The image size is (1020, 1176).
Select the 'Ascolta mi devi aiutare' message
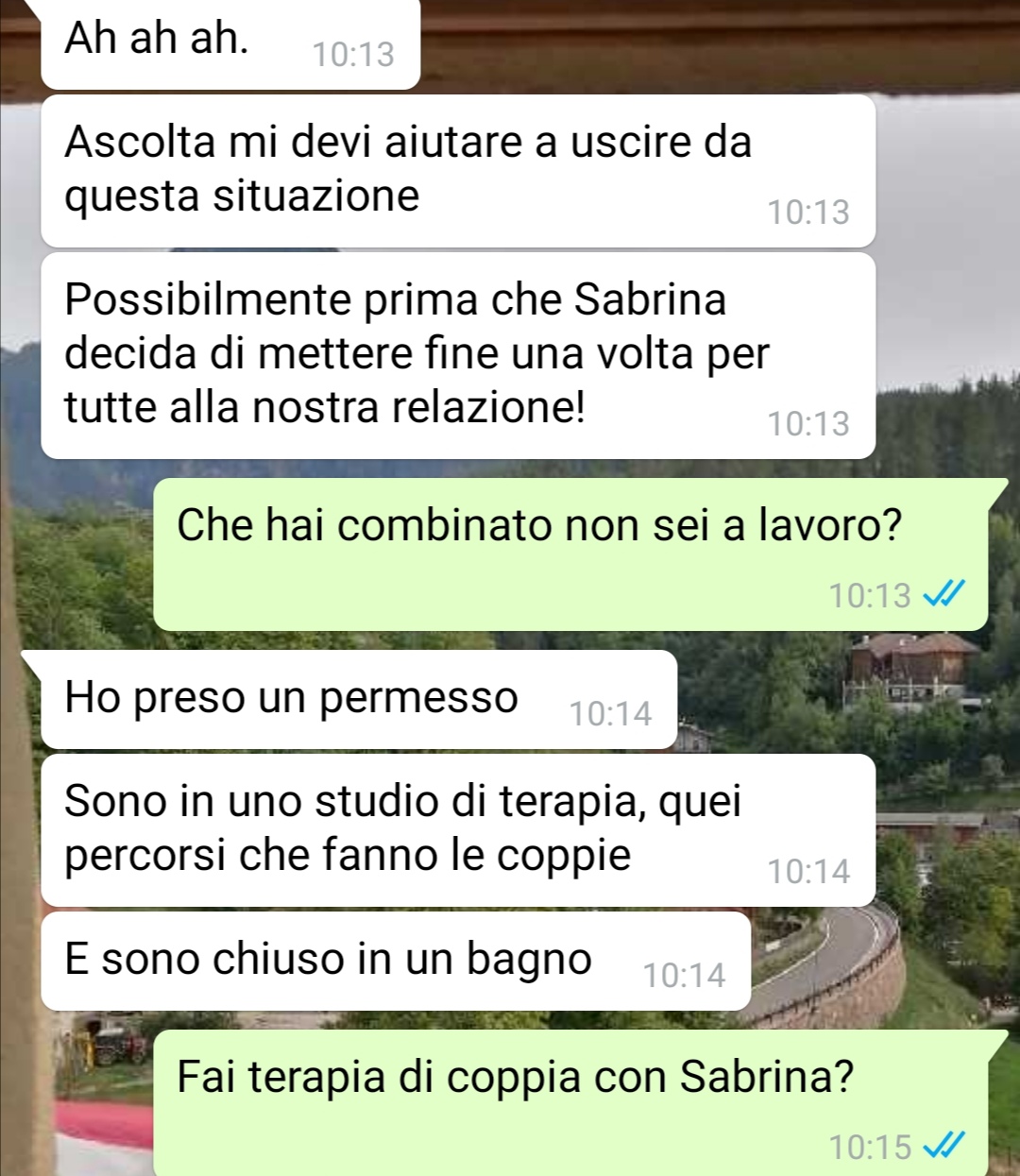point(458,170)
